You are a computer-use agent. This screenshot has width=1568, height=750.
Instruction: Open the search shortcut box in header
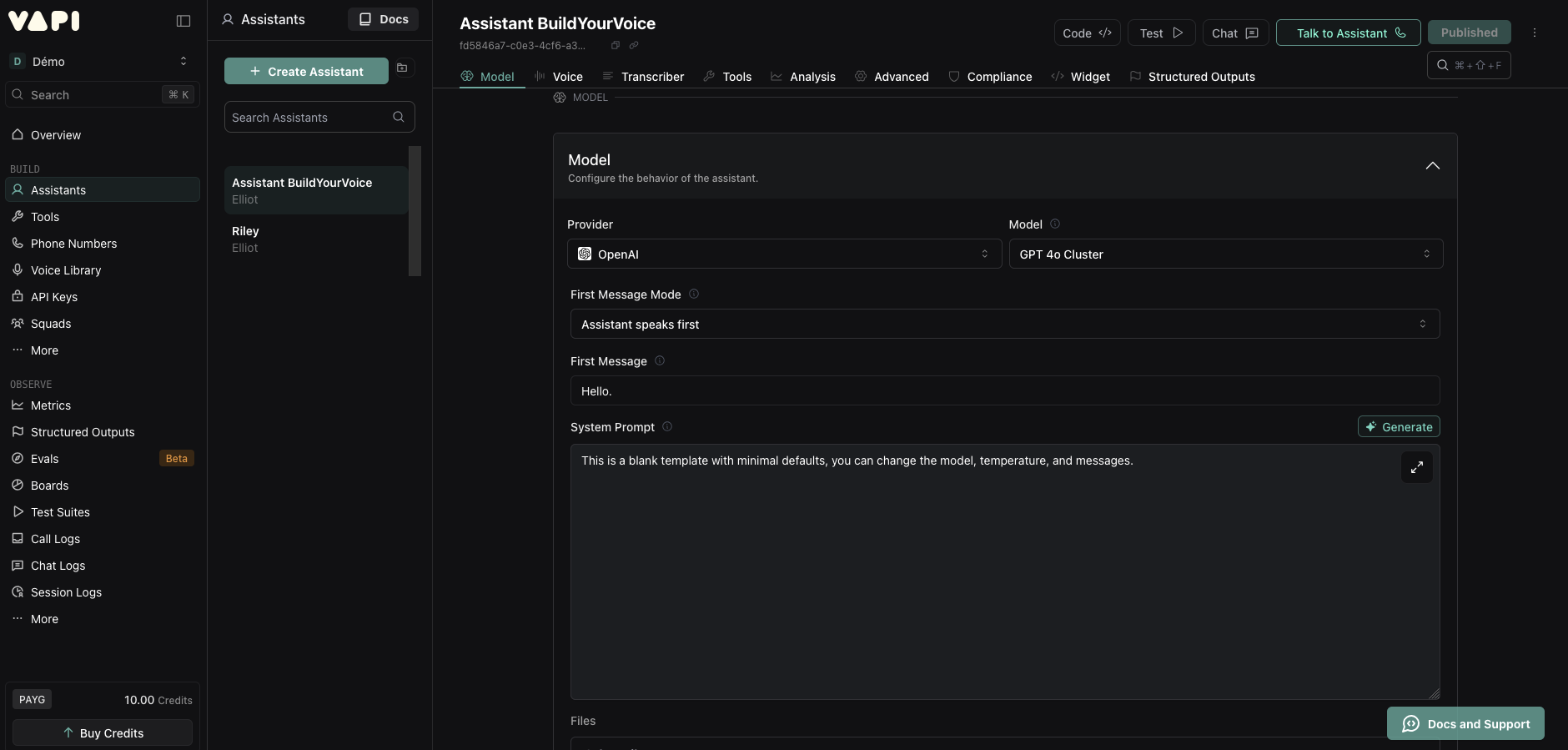1469,65
